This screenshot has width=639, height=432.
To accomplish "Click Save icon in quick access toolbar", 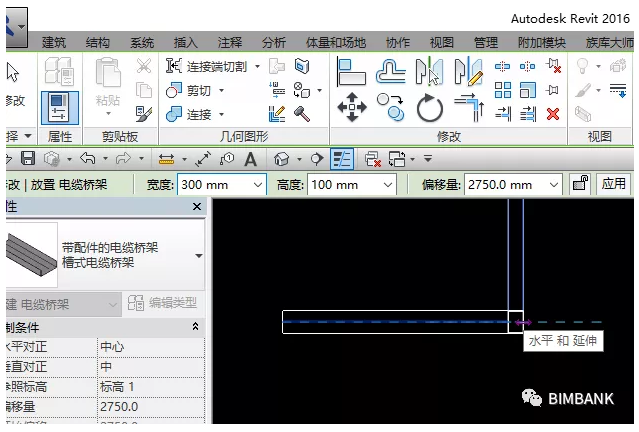I will [x=28, y=159].
